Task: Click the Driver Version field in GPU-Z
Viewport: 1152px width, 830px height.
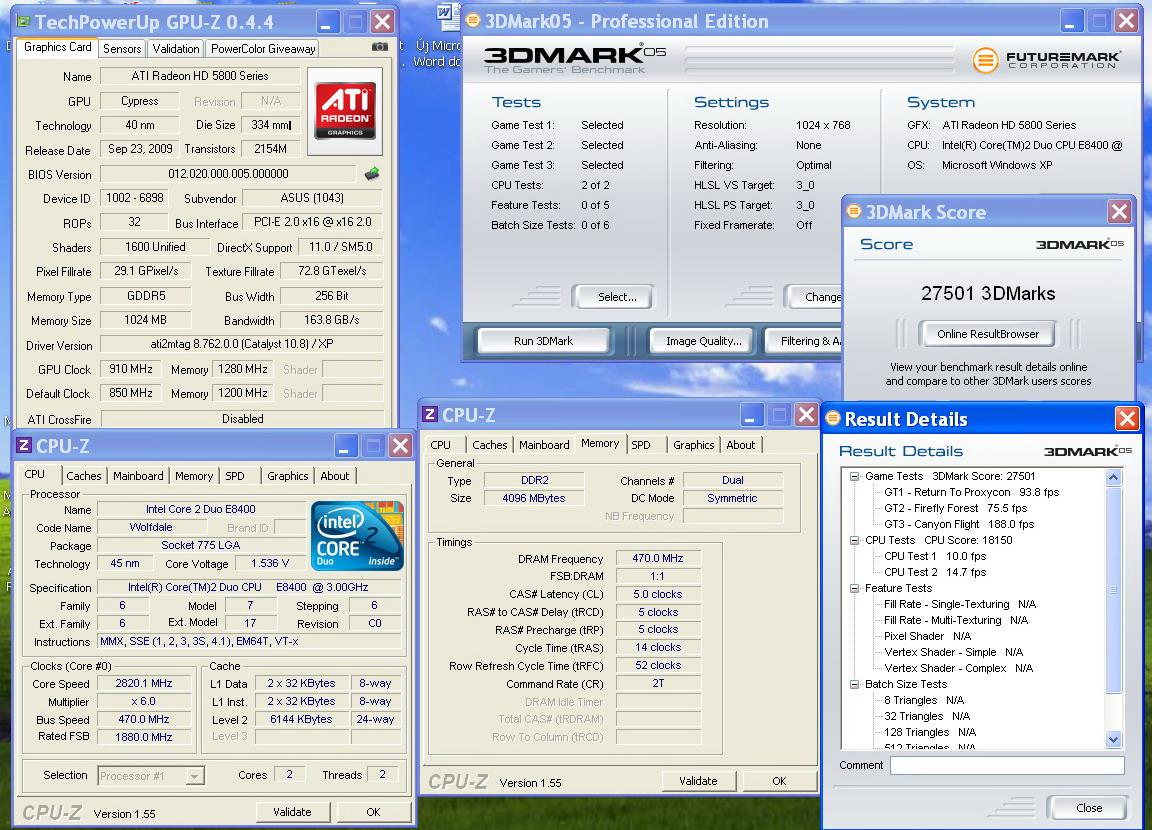Action: (242, 344)
